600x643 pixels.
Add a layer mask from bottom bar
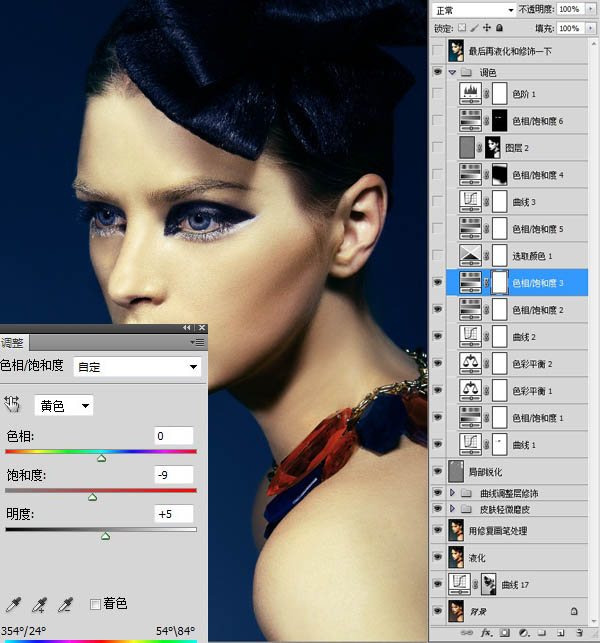(x=506, y=633)
